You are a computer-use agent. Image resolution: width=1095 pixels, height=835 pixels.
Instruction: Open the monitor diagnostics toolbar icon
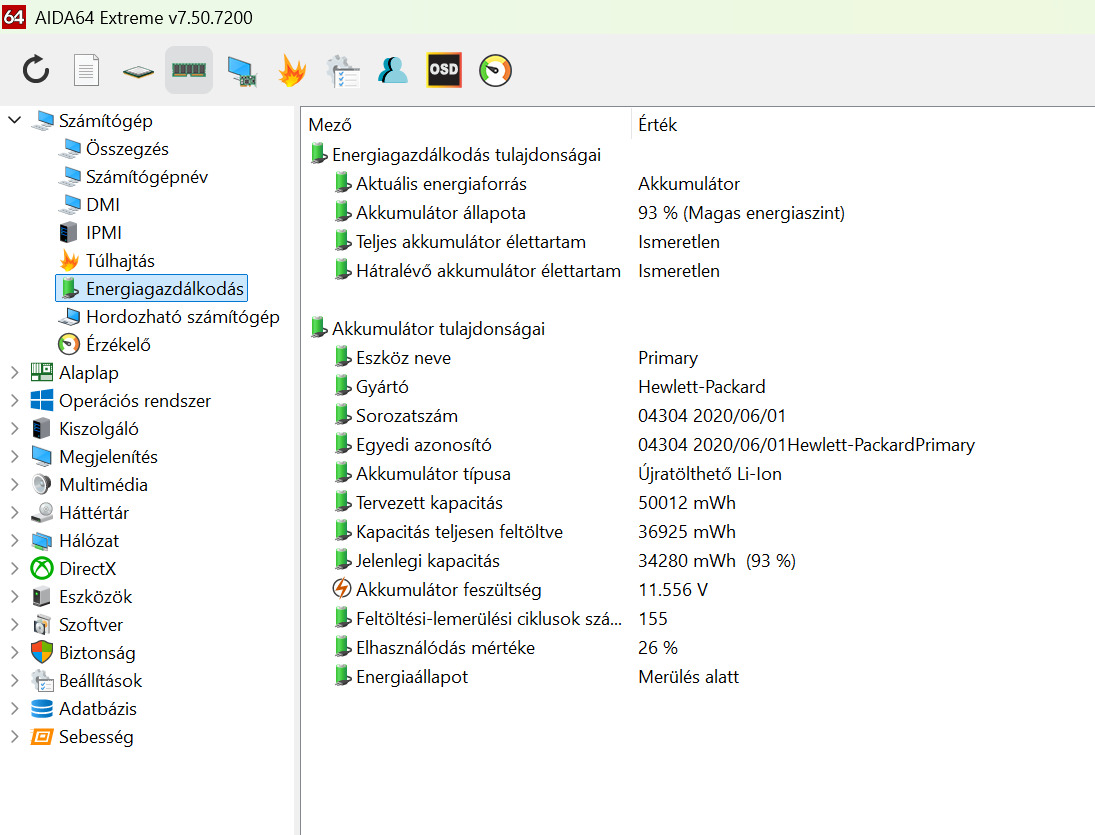pyautogui.click(x=241, y=71)
